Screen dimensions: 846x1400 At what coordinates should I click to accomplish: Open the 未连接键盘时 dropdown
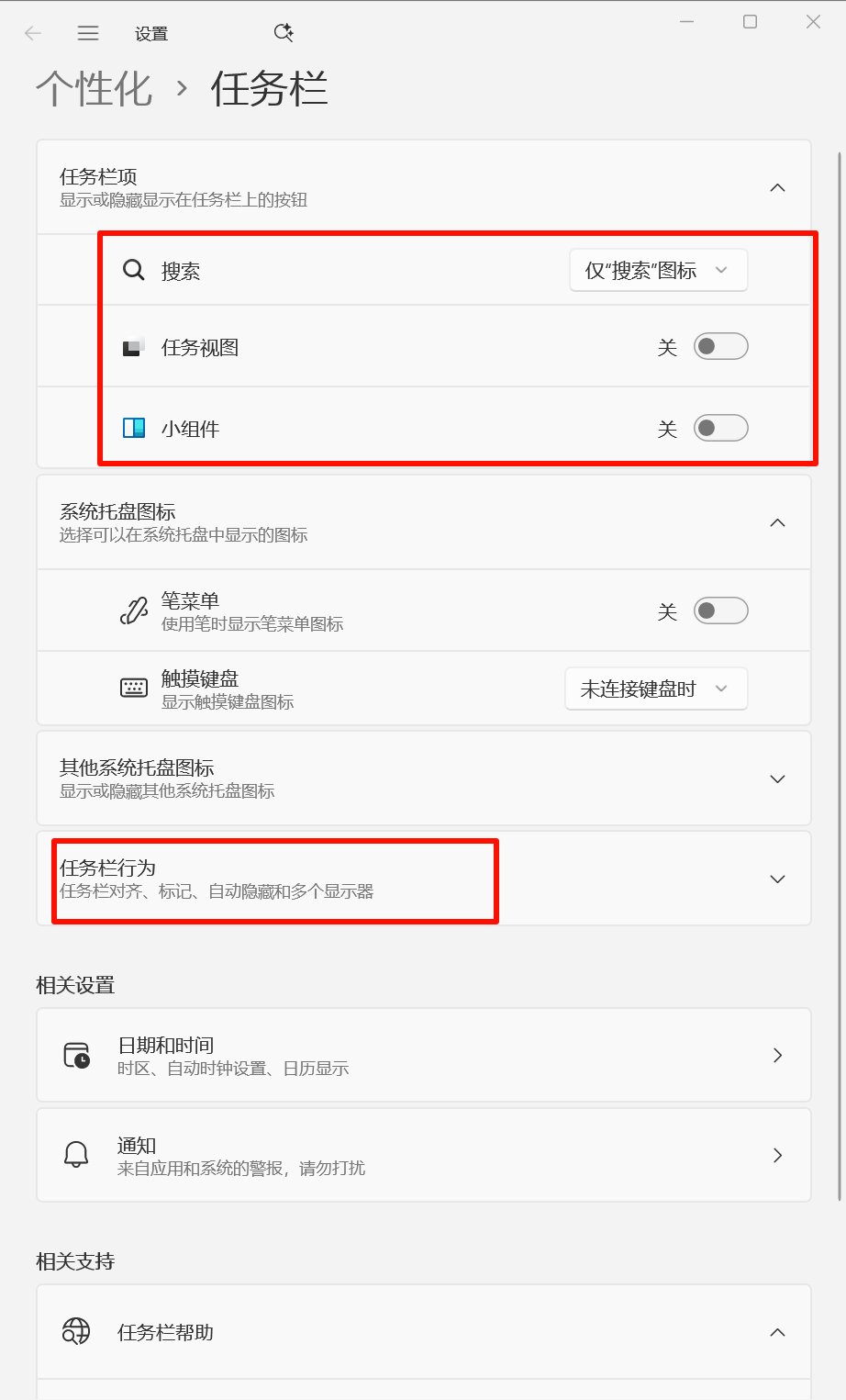point(656,689)
